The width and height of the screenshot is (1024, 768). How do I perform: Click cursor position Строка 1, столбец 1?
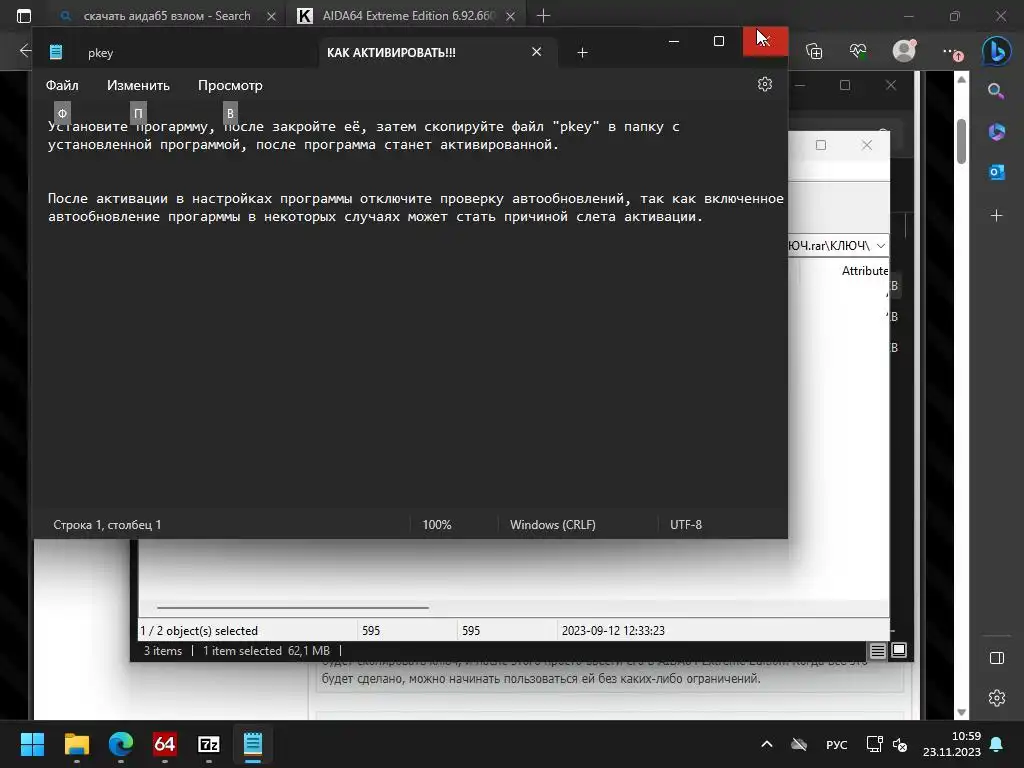tap(107, 525)
